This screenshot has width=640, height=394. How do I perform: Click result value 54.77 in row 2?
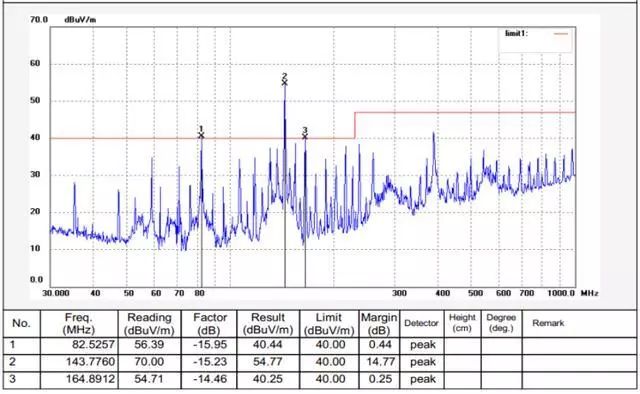click(x=268, y=362)
